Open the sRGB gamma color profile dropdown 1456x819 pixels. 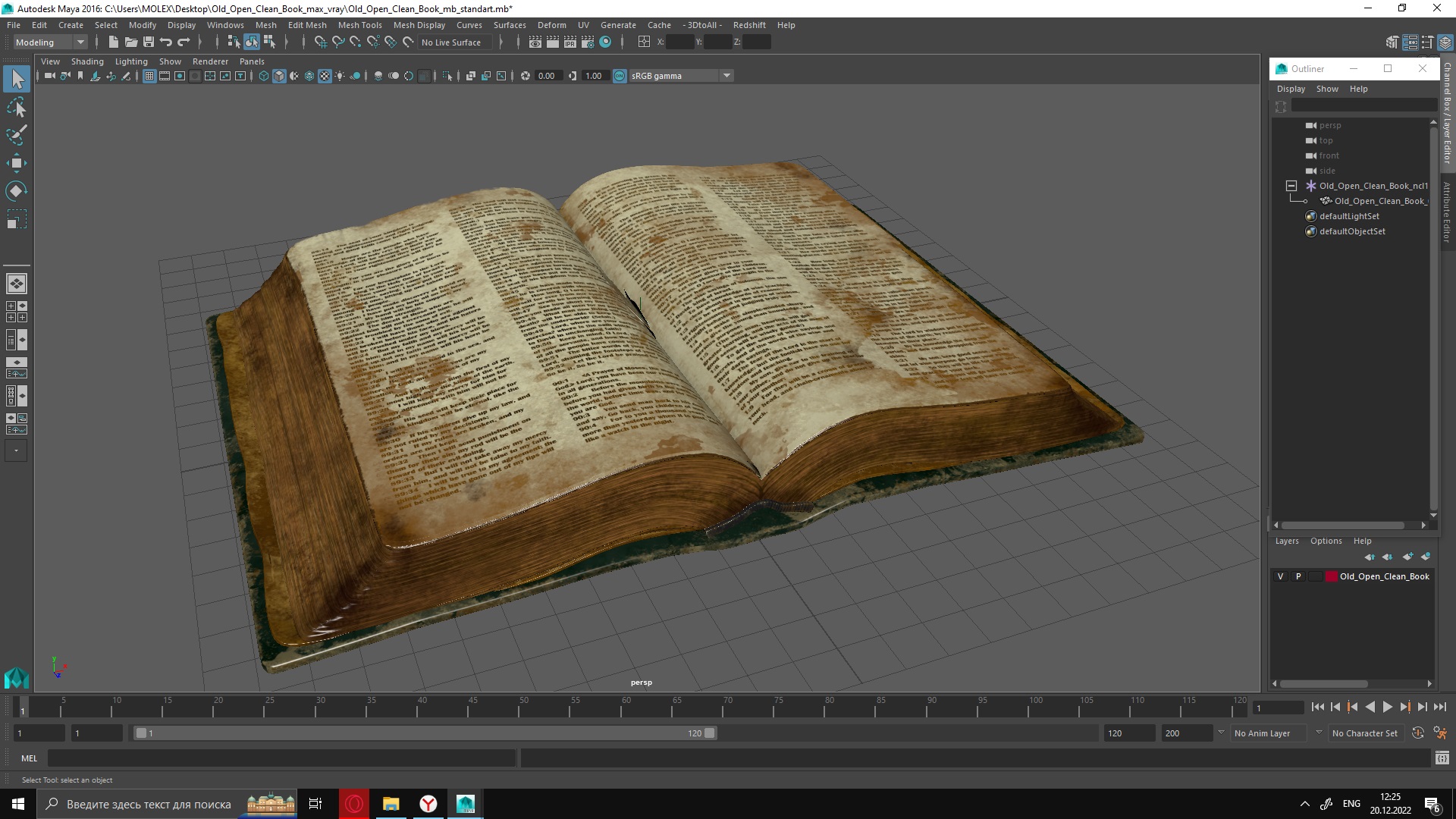[727, 75]
